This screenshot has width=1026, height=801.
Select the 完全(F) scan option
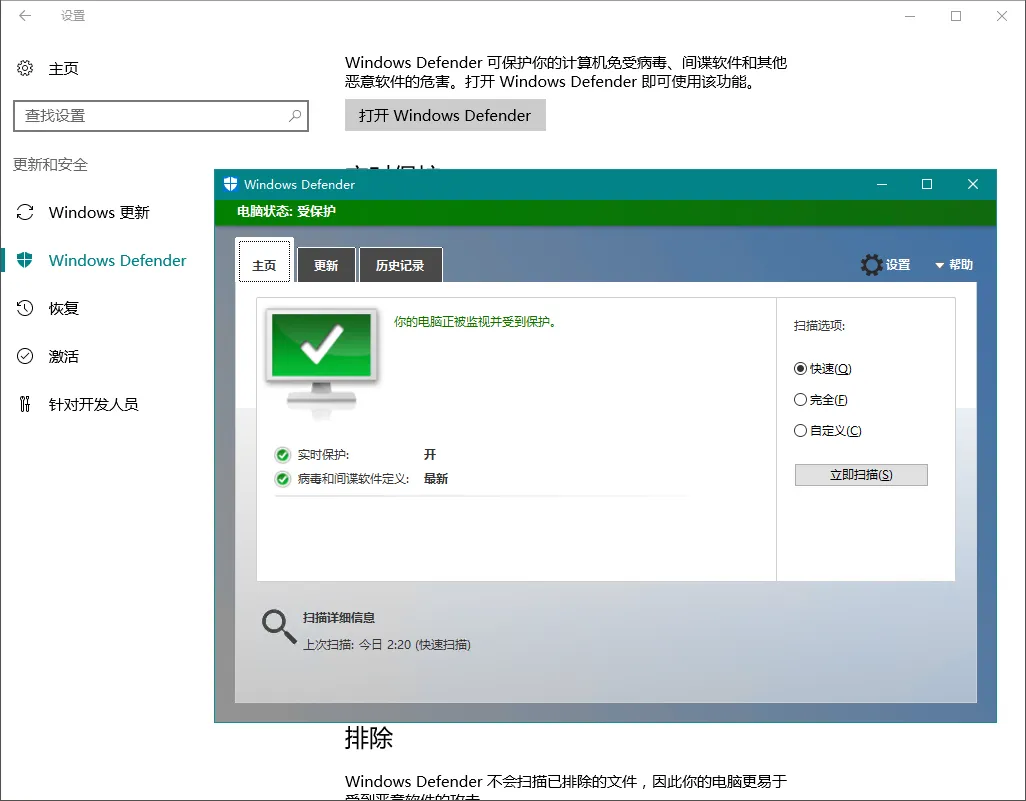(821, 399)
